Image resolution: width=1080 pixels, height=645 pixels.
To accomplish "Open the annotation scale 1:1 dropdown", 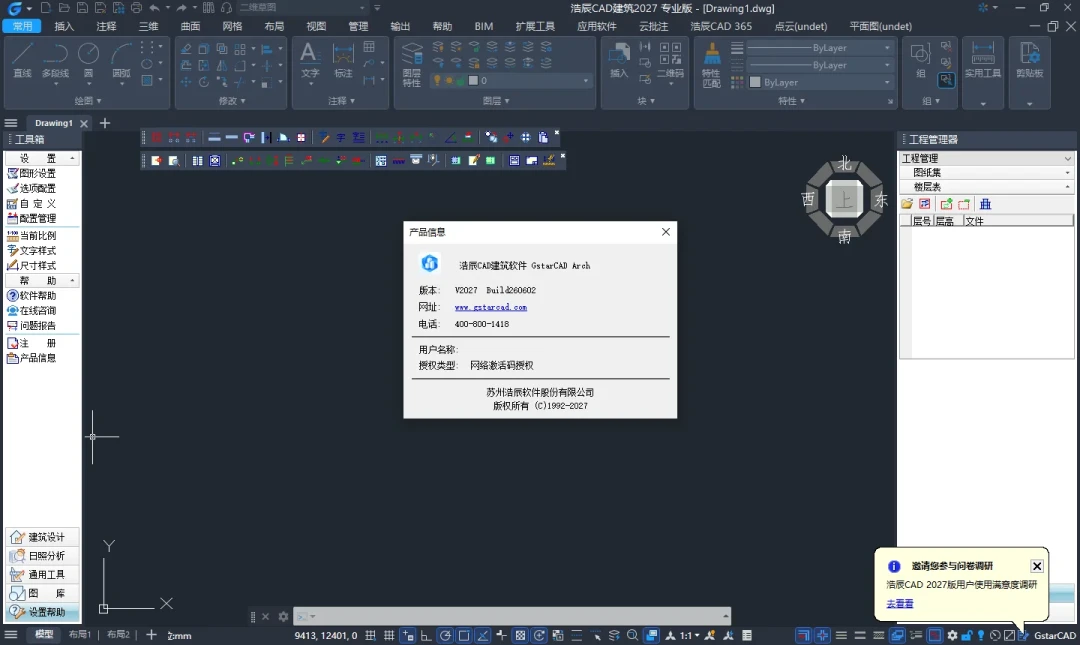I will pyautogui.click(x=689, y=635).
